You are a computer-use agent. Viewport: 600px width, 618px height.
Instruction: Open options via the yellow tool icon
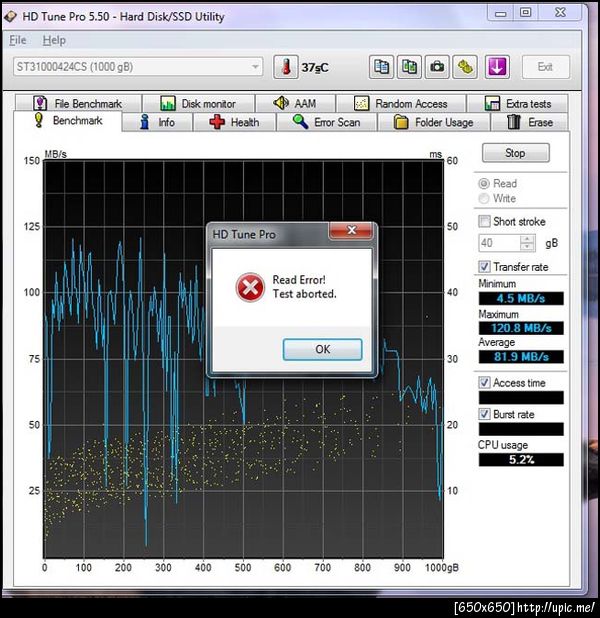pyautogui.click(x=465, y=67)
